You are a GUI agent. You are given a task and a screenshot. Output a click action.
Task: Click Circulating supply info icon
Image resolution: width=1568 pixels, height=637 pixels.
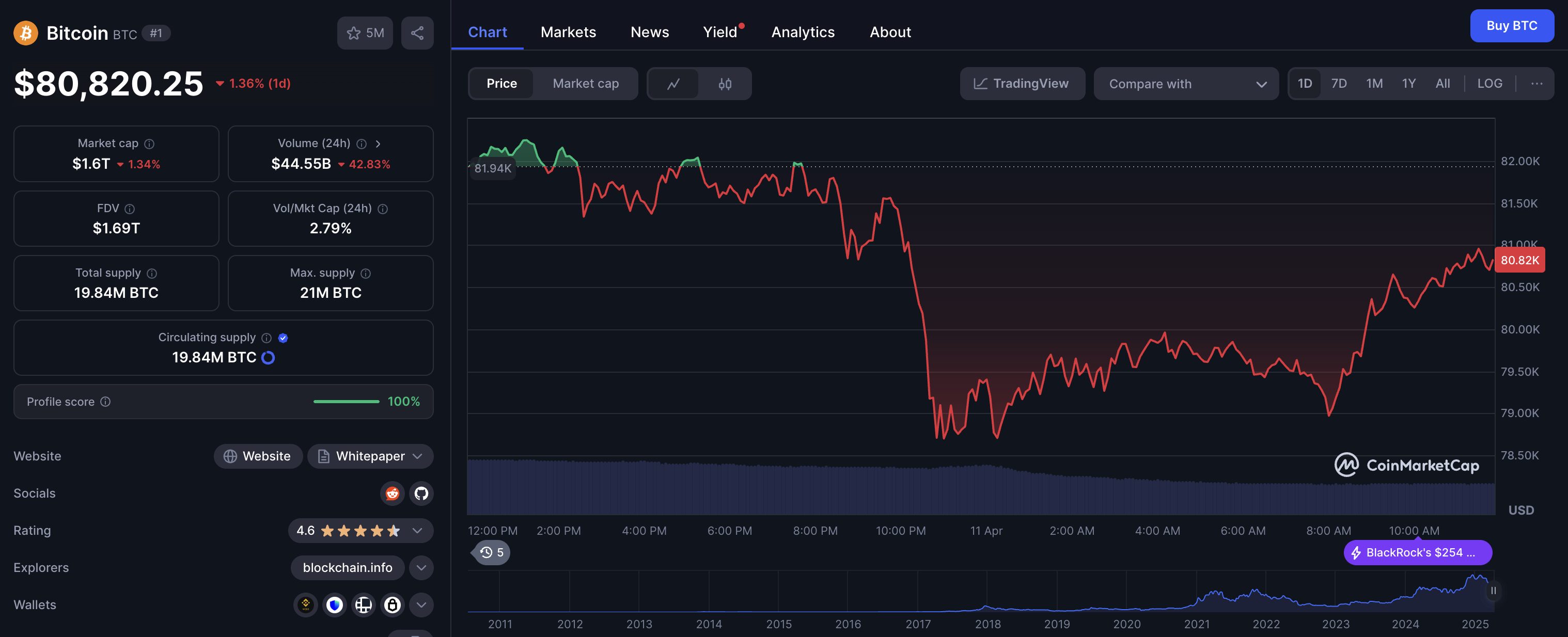266,338
